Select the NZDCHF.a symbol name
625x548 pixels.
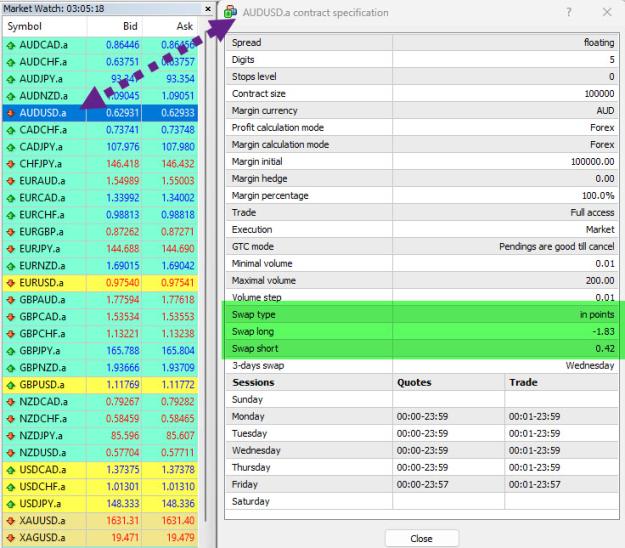coord(43,418)
